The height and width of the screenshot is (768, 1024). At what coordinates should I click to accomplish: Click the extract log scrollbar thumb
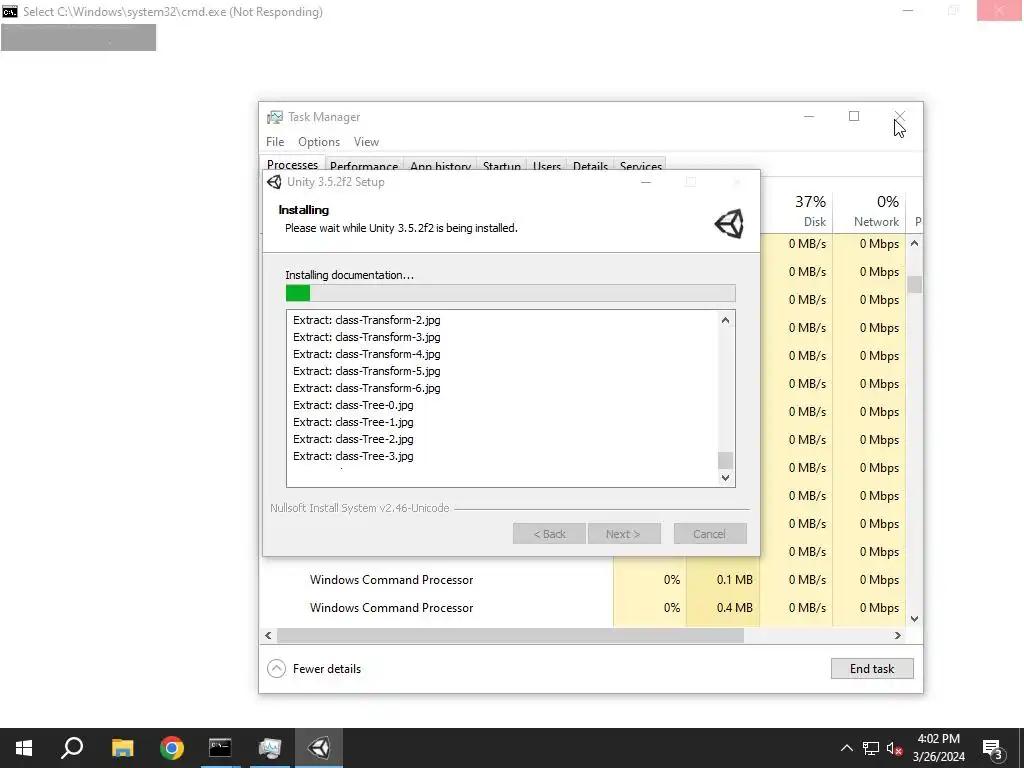click(x=725, y=460)
